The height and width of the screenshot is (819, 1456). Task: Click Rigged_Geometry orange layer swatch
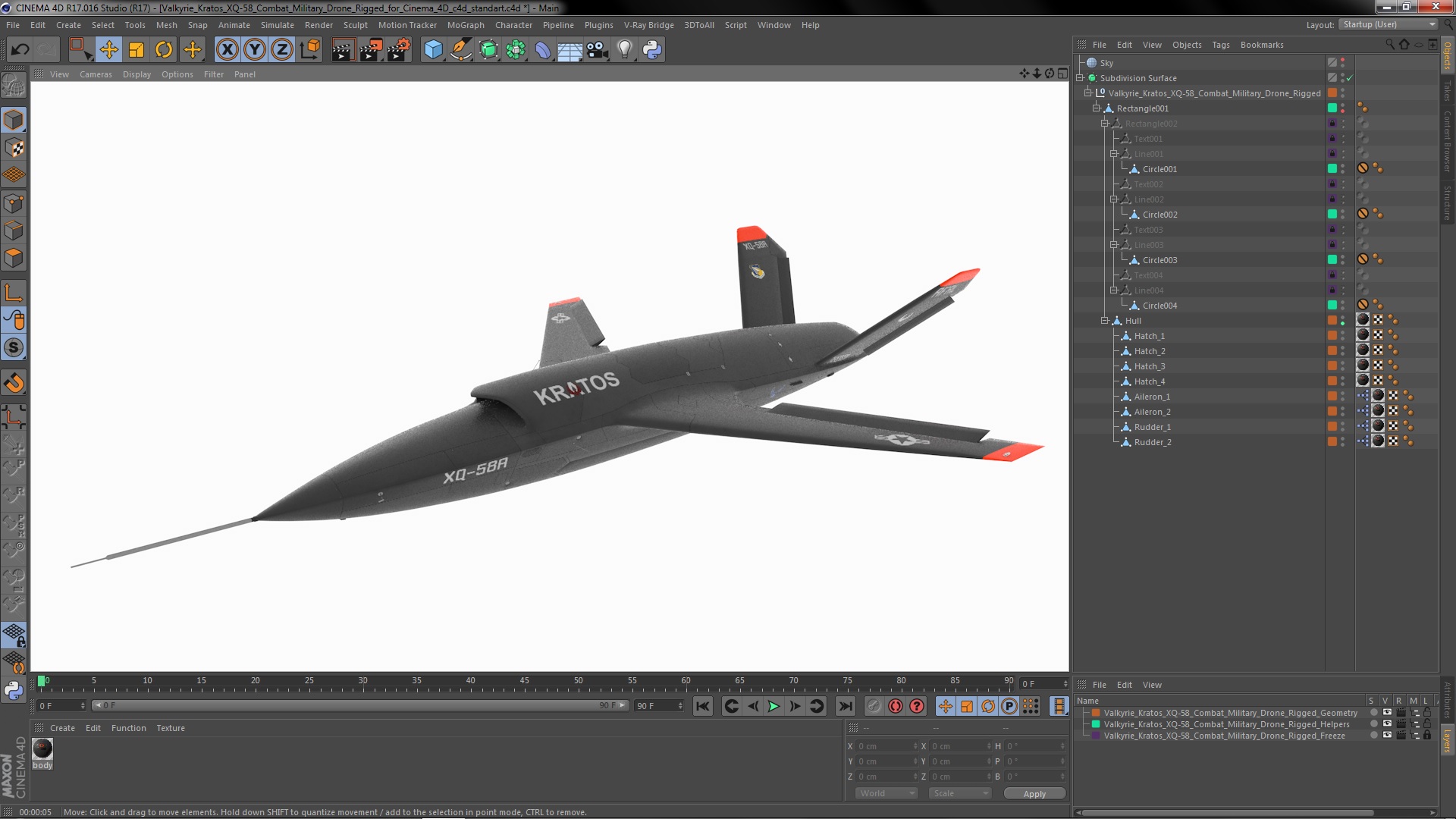(x=1095, y=713)
